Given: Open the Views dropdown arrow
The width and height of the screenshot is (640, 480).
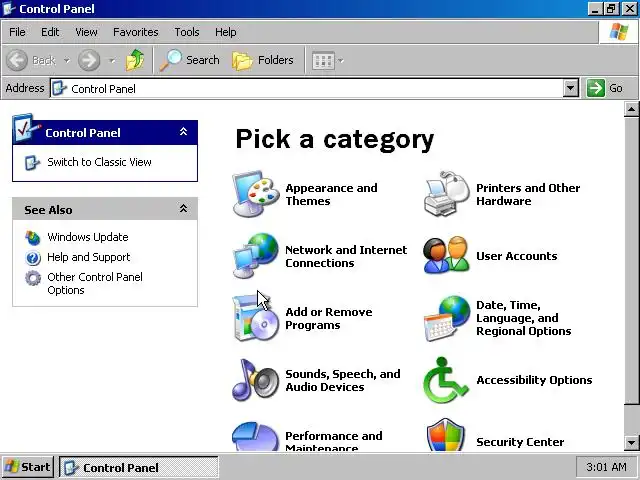Looking at the screenshot, I should (341, 61).
